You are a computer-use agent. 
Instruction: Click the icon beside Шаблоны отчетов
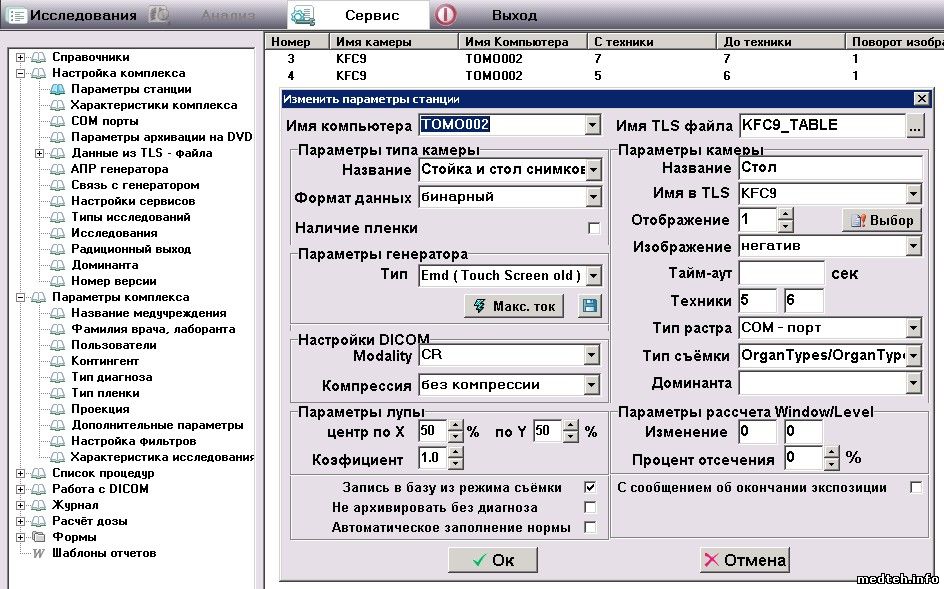pyautogui.click(x=39, y=553)
